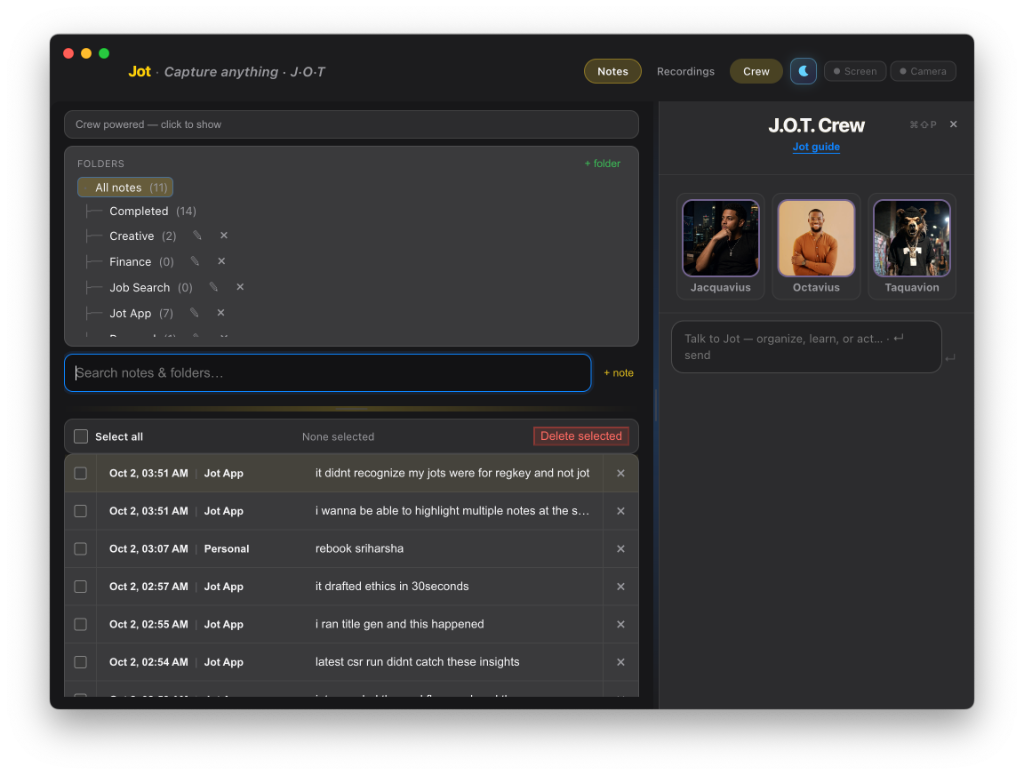Screen dimensions: 1024x775
Task: Delete the Creative folder
Action: click(x=224, y=235)
